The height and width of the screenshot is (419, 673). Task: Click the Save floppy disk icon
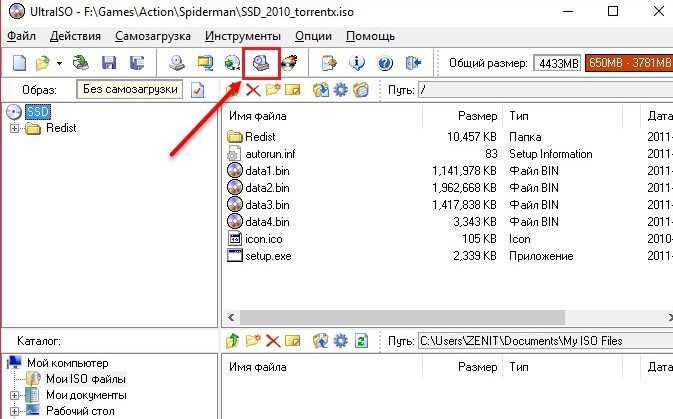[109, 63]
